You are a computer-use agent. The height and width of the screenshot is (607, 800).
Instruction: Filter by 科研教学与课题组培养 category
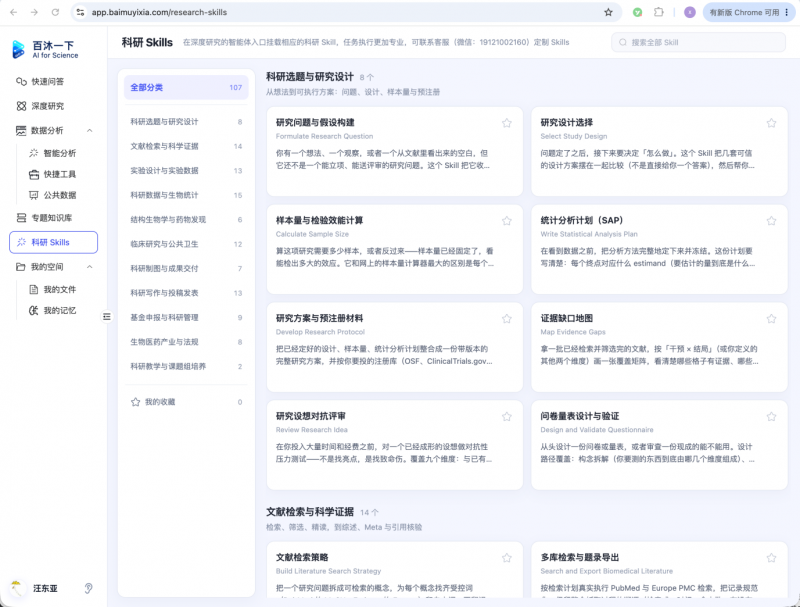click(x=186, y=367)
